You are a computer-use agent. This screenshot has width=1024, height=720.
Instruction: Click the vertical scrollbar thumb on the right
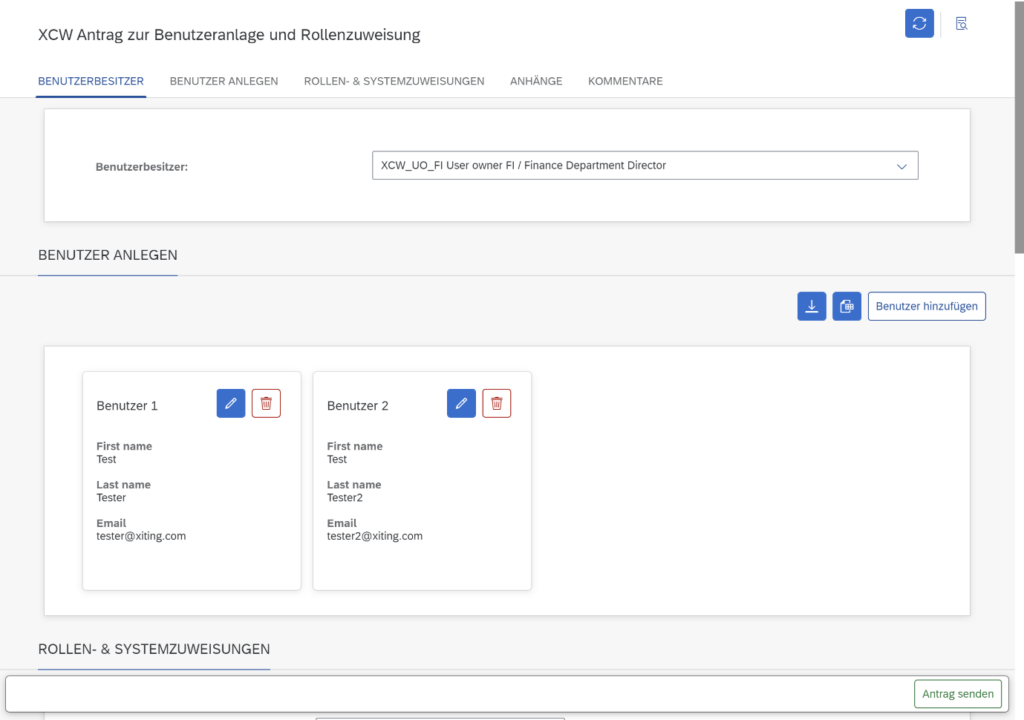pyautogui.click(x=1019, y=127)
